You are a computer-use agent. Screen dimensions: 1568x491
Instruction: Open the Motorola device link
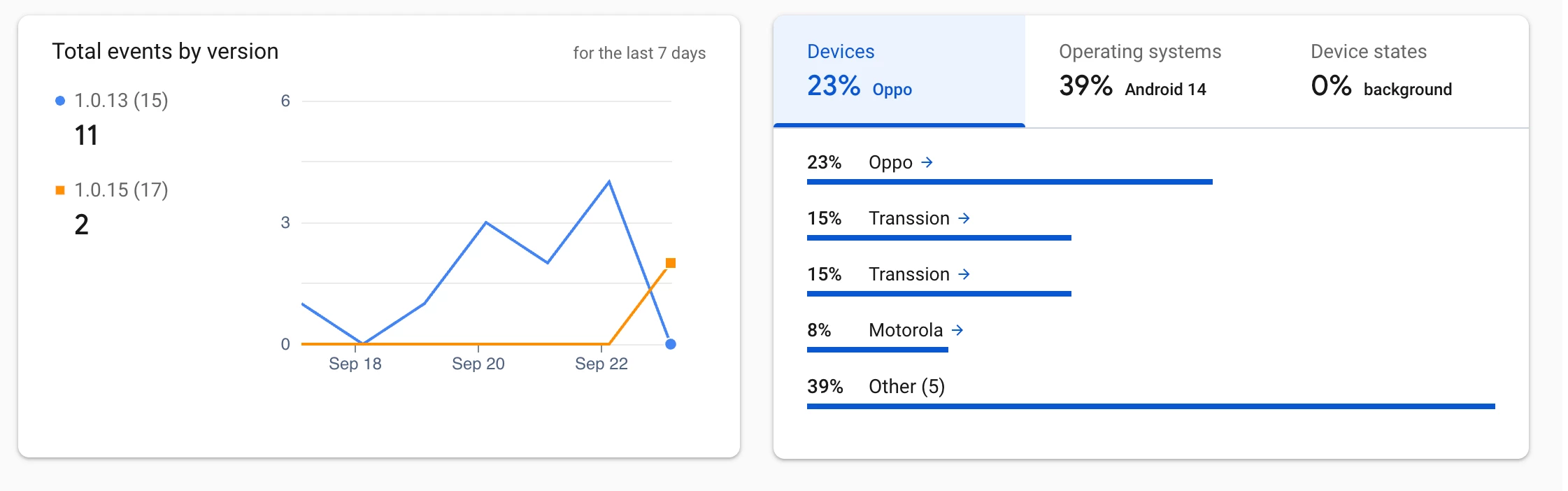[906, 330]
